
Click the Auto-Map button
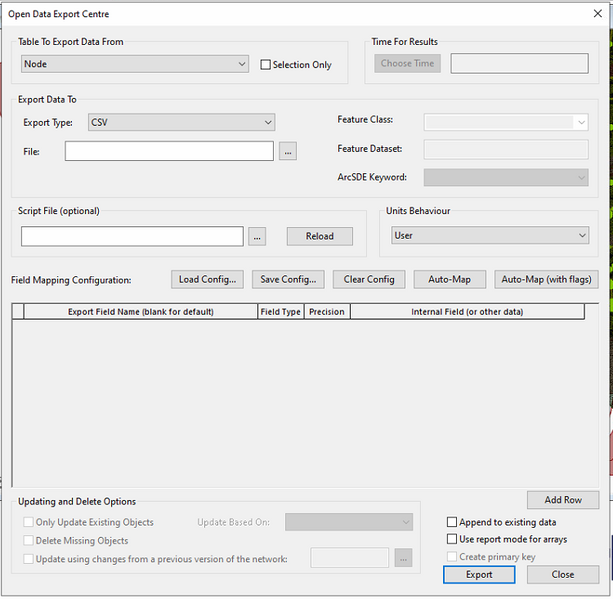[449, 279]
